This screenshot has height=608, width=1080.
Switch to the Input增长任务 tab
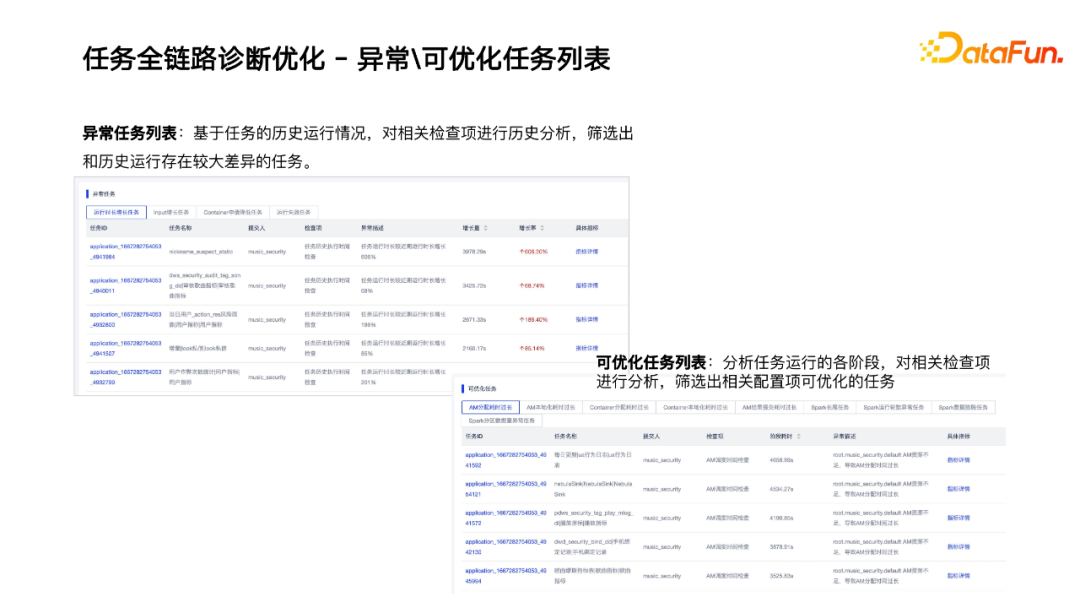170,212
